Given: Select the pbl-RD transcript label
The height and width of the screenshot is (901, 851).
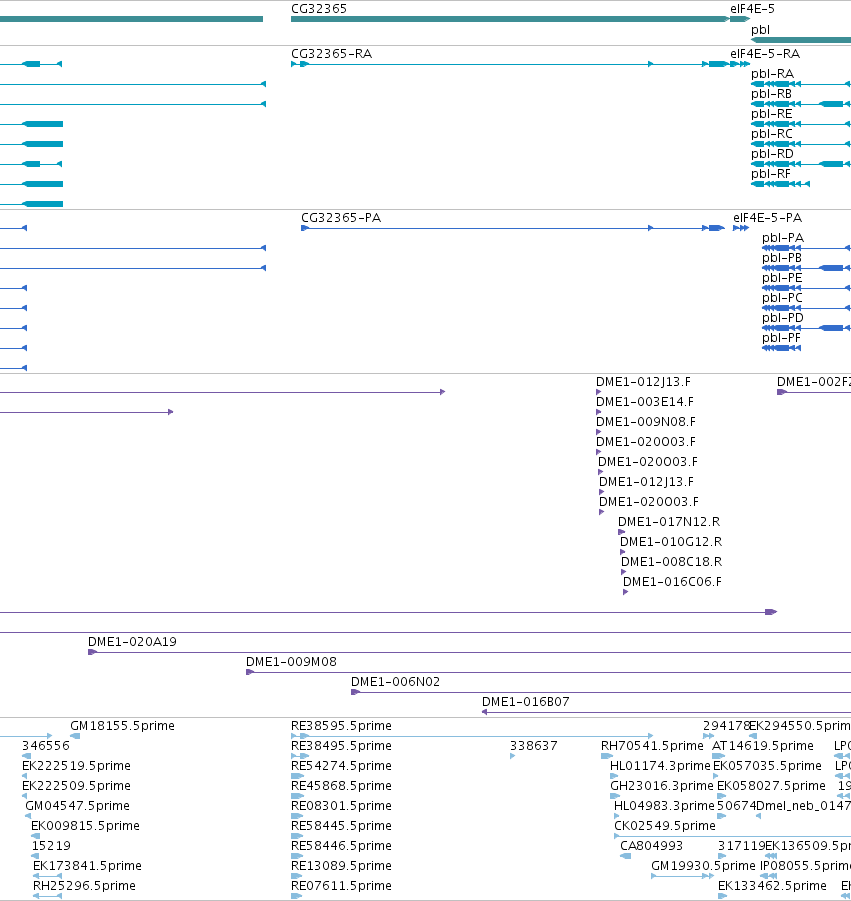Looking at the screenshot, I should [x=772, y=154].
